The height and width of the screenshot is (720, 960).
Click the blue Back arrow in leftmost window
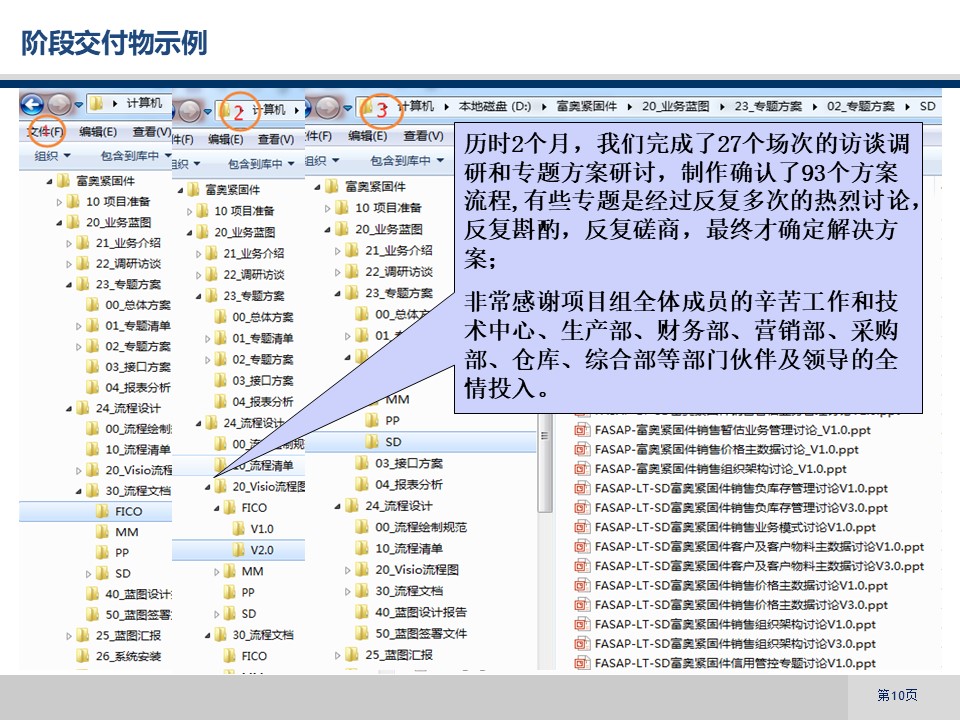(32, 103)
